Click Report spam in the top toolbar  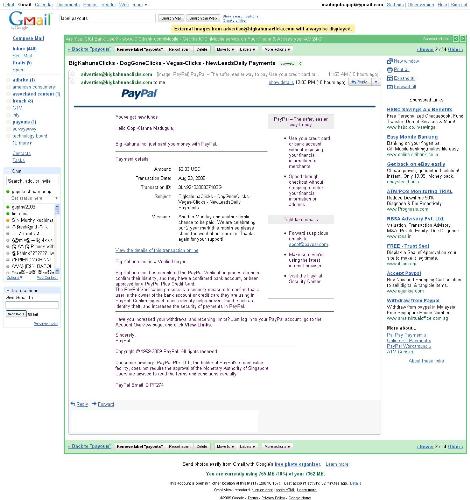[178, 49]
